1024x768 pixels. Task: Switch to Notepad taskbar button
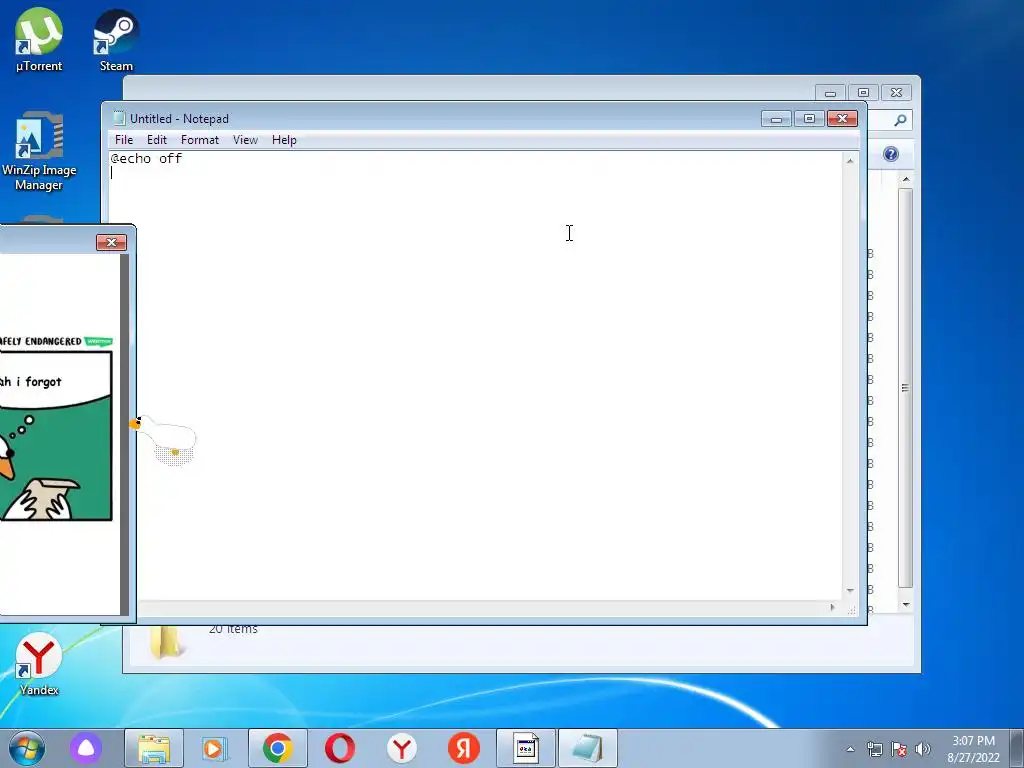pyautogui.click(x=588, y=748)
